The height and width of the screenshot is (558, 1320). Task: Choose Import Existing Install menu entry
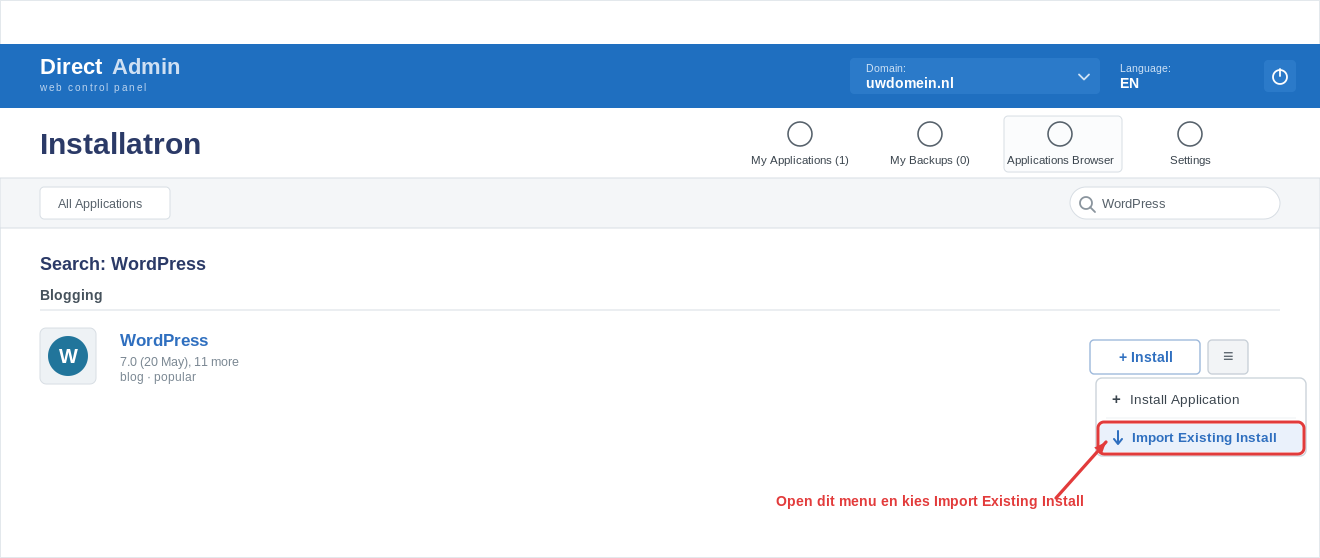[x=1201, y=438]
